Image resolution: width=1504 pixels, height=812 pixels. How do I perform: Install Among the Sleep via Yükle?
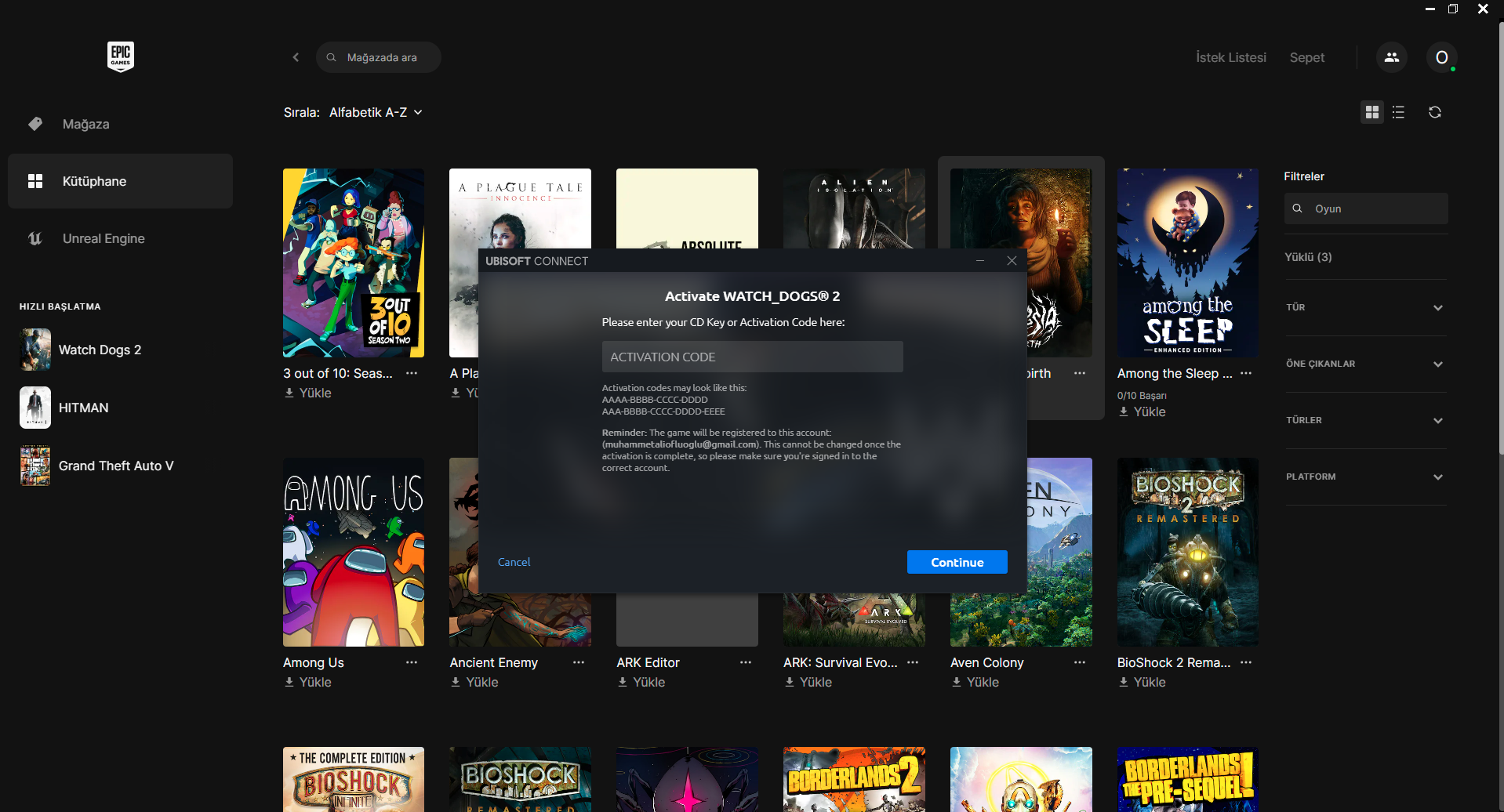pos(1142,411)
